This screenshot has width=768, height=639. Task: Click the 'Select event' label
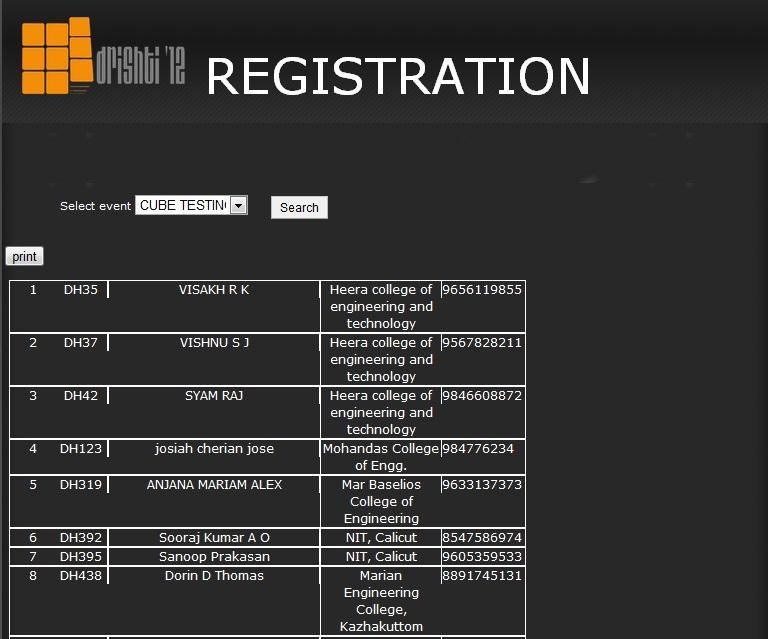point(95,206)
